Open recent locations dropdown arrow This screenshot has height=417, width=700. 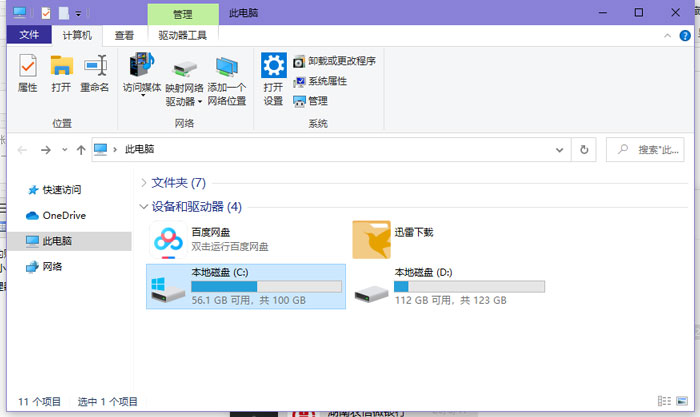[x=65, y=150]
